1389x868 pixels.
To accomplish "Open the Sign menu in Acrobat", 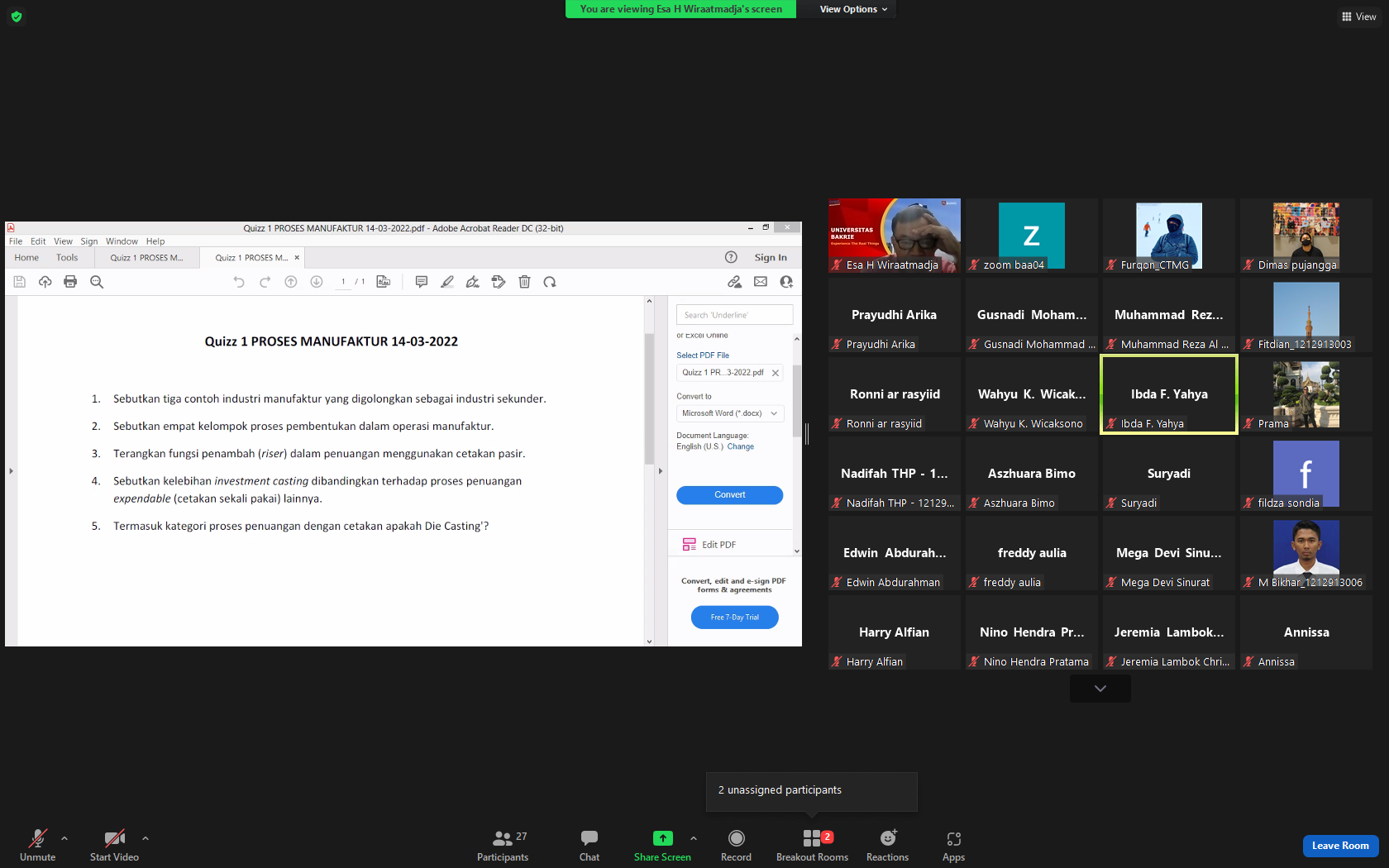I will click(x=89, y=241).
